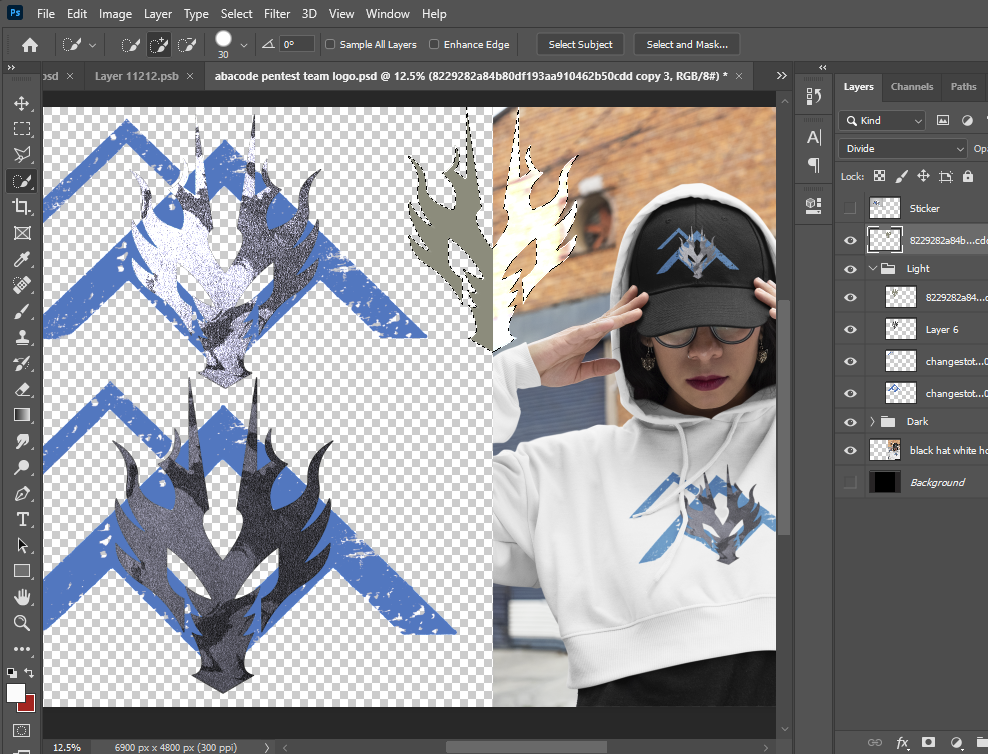
Task: Open the brush size picker dropdown
Action: point(243,44)
